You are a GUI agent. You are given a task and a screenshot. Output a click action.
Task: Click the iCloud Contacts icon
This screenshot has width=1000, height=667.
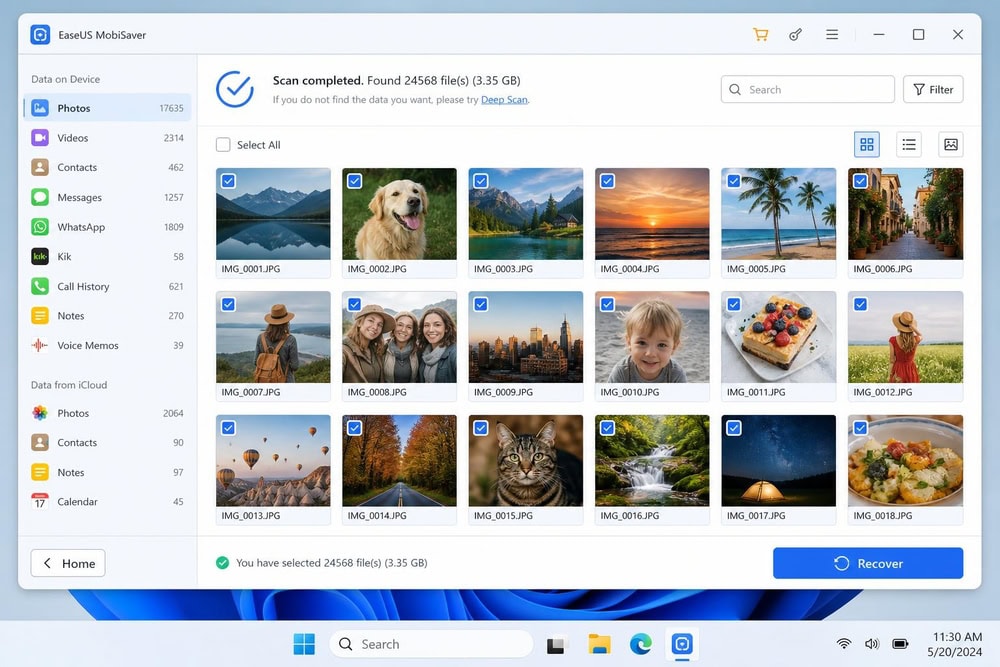40,443
